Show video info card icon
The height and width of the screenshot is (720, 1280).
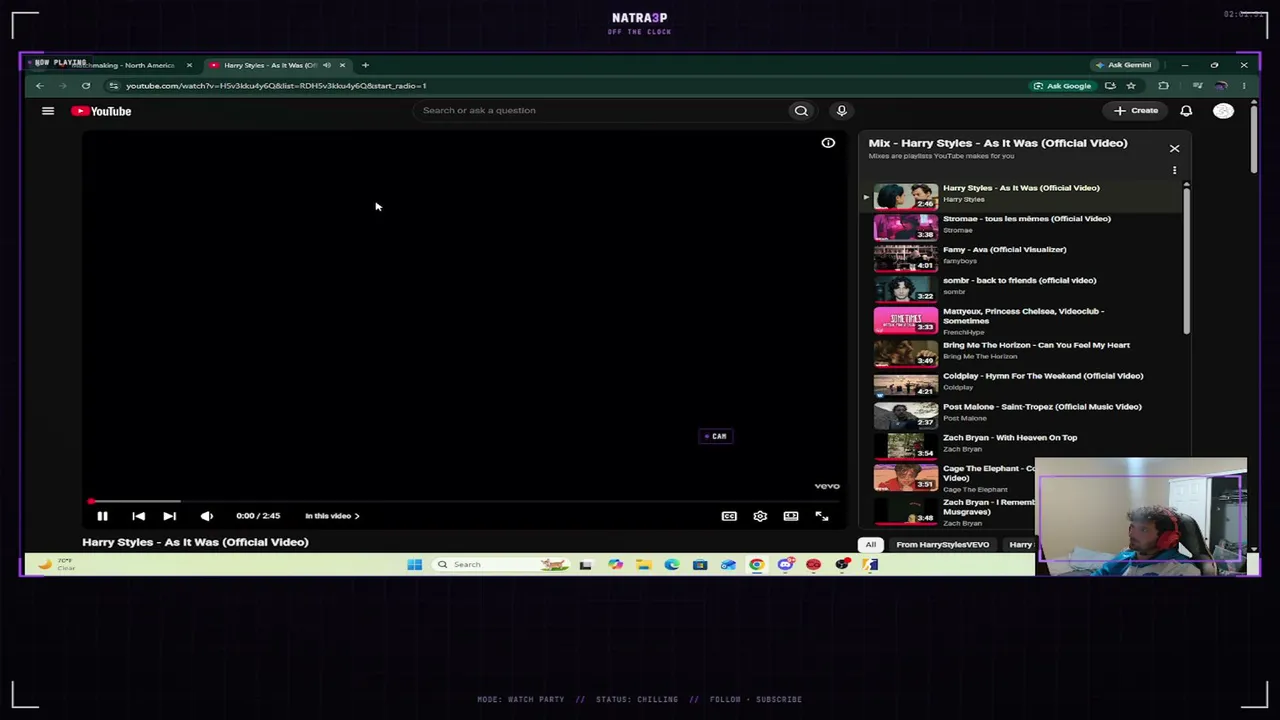[x=828, y=143]
